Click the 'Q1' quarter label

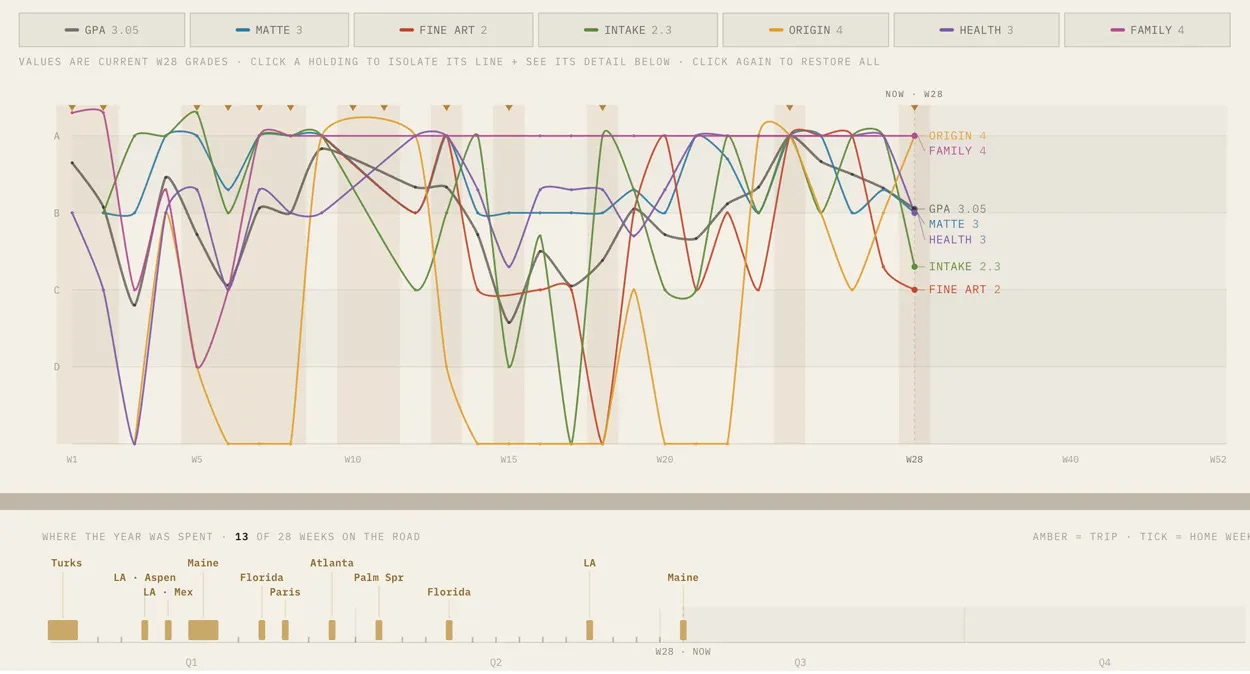click(x=192, y=663)
